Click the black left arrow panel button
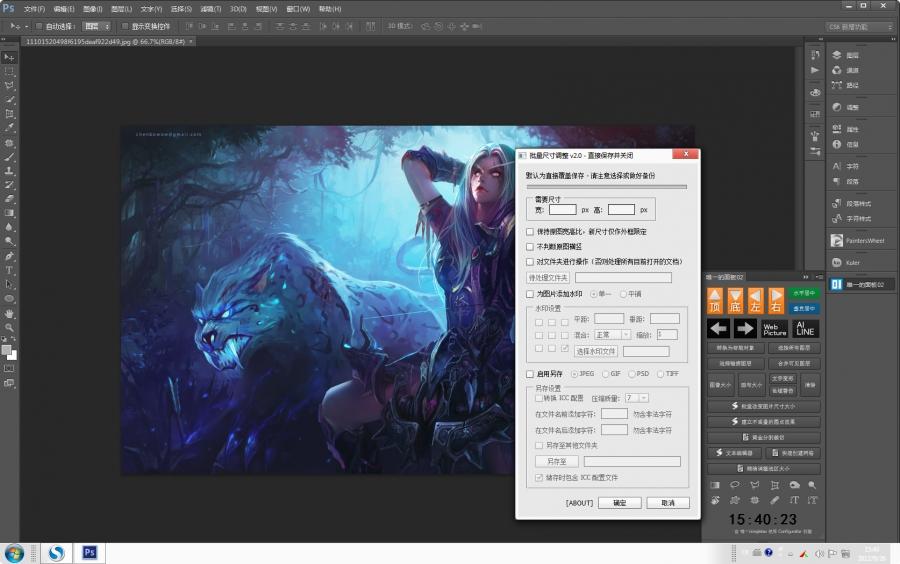Screen dimensions: 900x564 (x=719, y=329)
